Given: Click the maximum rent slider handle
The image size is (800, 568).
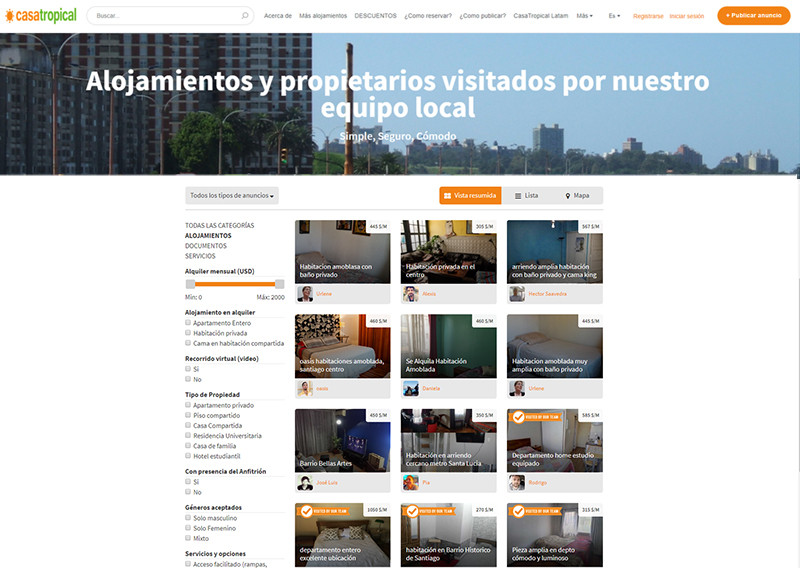Looking at the screenshot, I should (x=279, y=284).
